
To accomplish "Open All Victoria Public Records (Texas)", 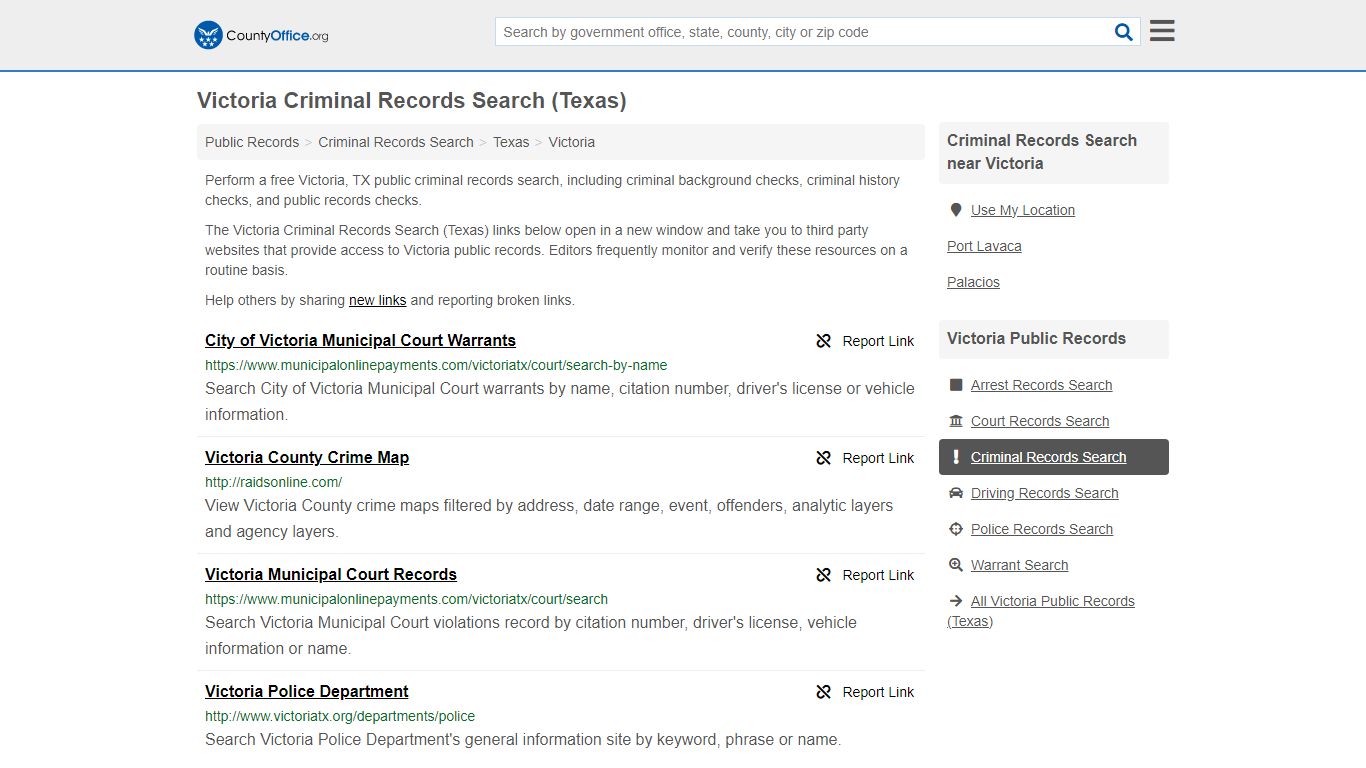I will [x=1041, y=611].
